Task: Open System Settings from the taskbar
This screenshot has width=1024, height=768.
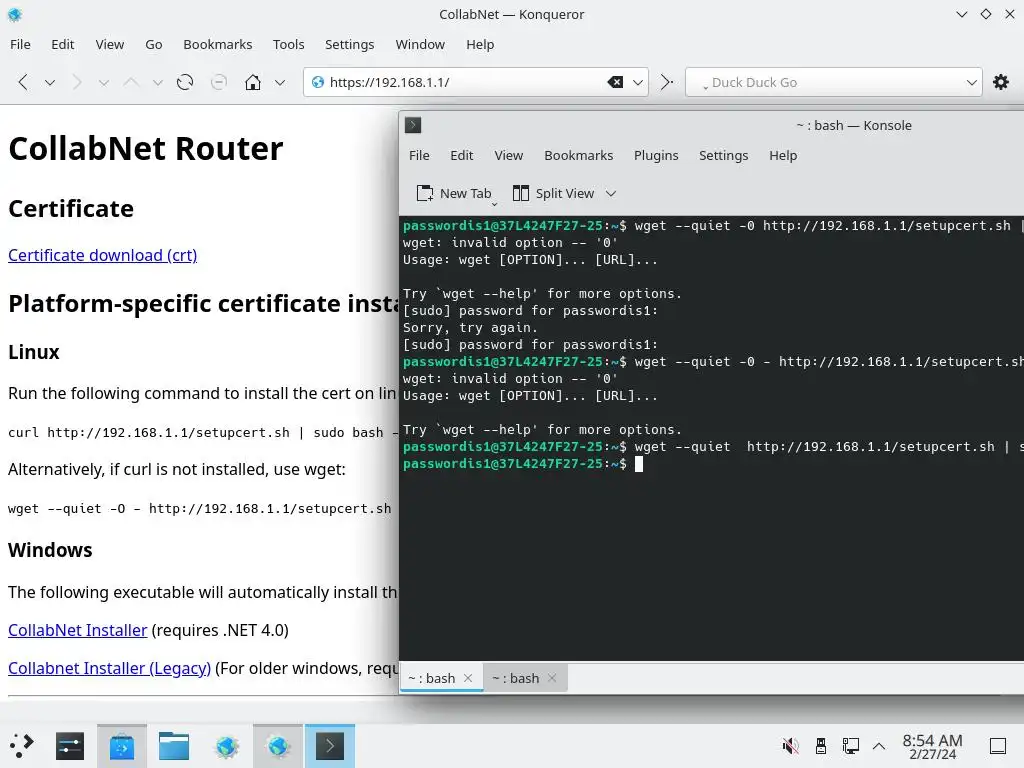Action: [70, 746]
